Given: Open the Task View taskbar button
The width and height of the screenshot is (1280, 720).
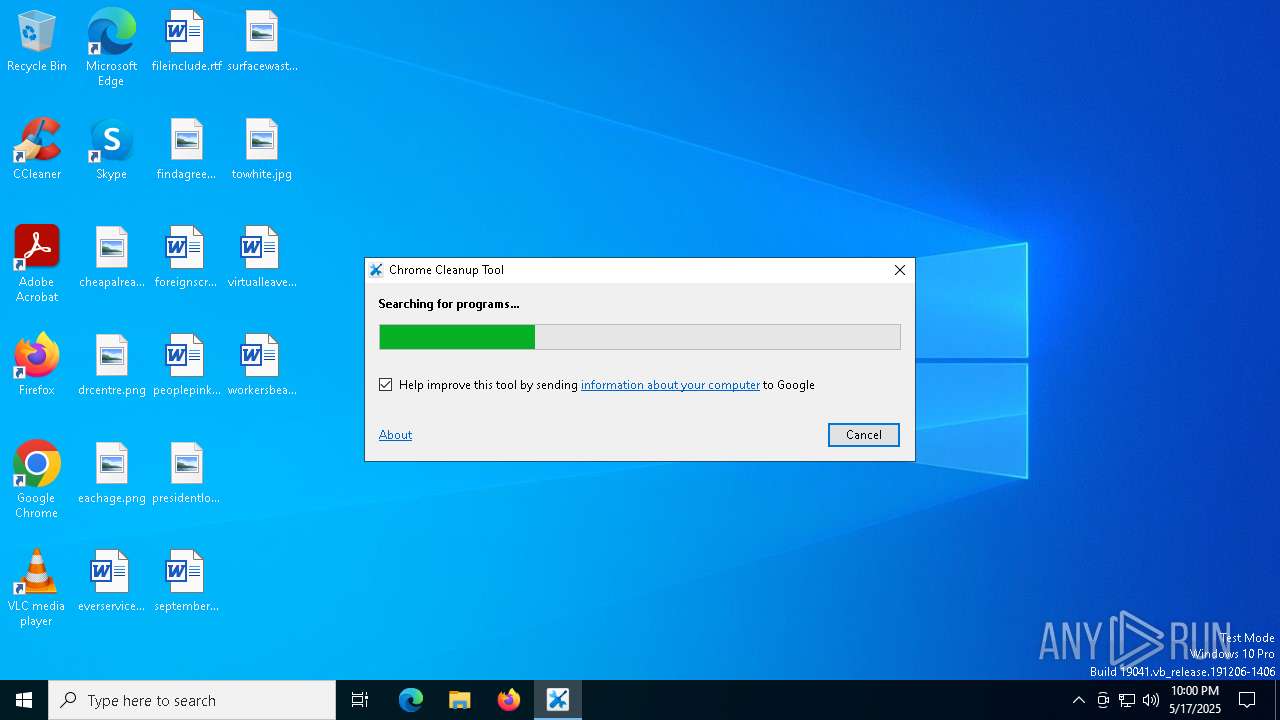Looking at the screenshot, I should pyautogui.click(x=360, y=700).
